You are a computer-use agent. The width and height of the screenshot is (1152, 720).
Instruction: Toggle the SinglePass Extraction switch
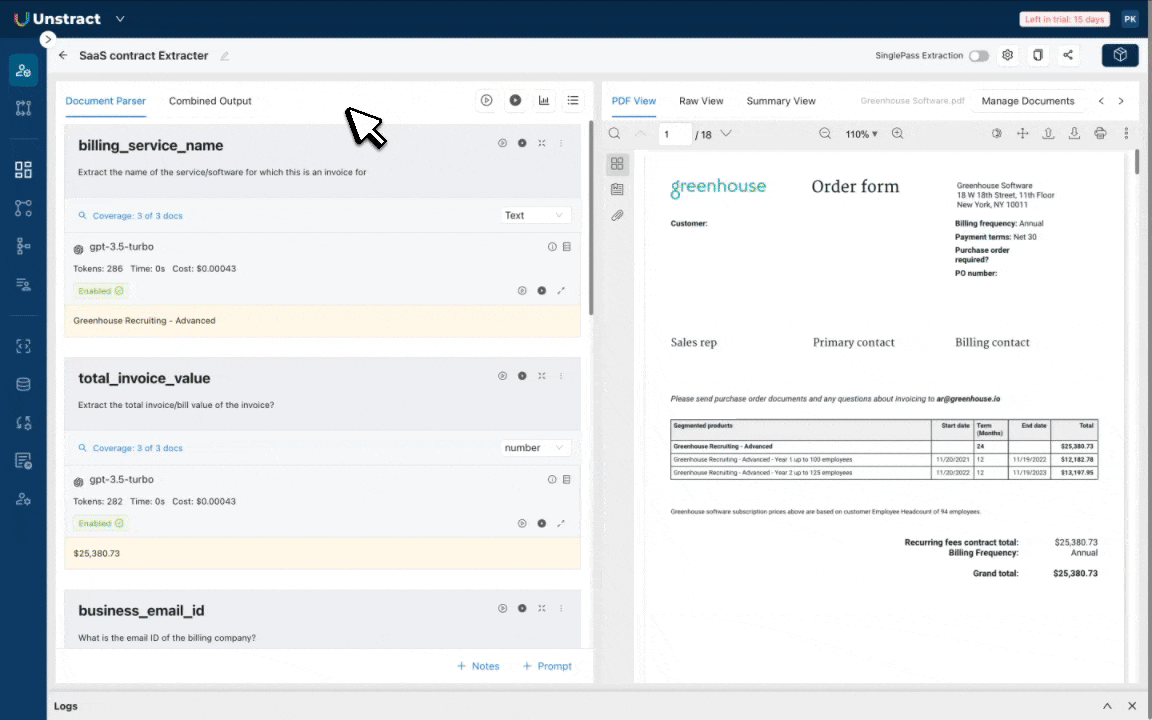[x=978, y=56]
